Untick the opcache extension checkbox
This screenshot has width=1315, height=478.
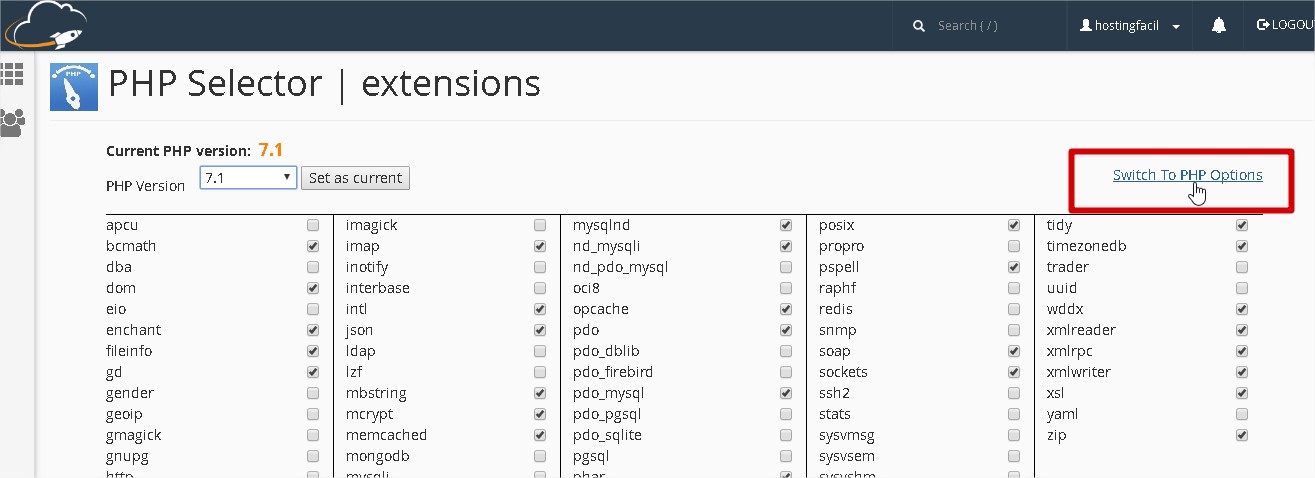click(x=785, y=309)
